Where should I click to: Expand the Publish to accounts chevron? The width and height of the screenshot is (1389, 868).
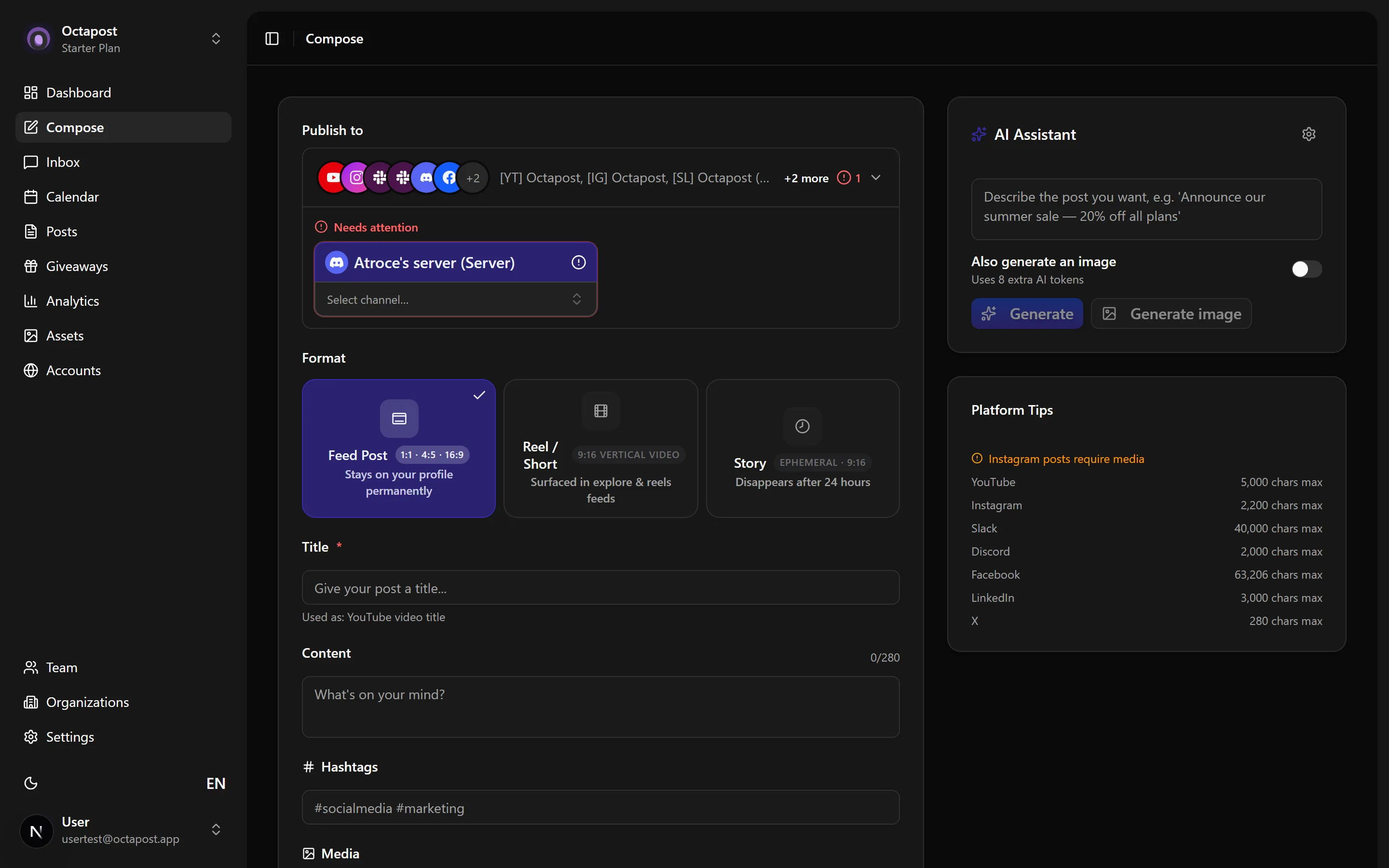[876, 178]
